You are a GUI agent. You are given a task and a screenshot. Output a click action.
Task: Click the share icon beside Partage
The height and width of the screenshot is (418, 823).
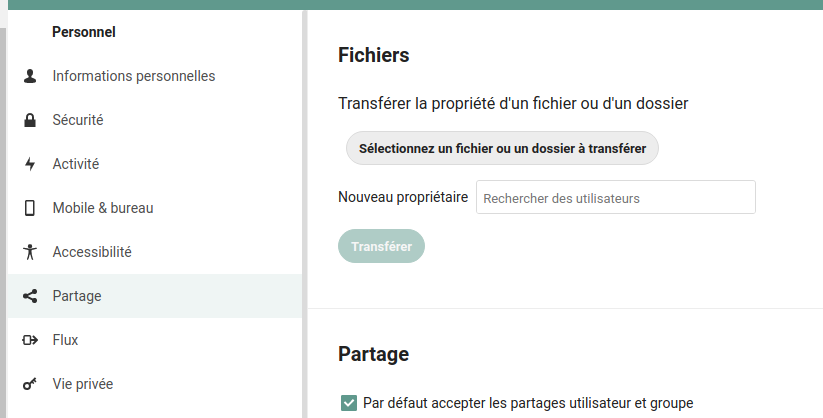[x=30, y=296]
